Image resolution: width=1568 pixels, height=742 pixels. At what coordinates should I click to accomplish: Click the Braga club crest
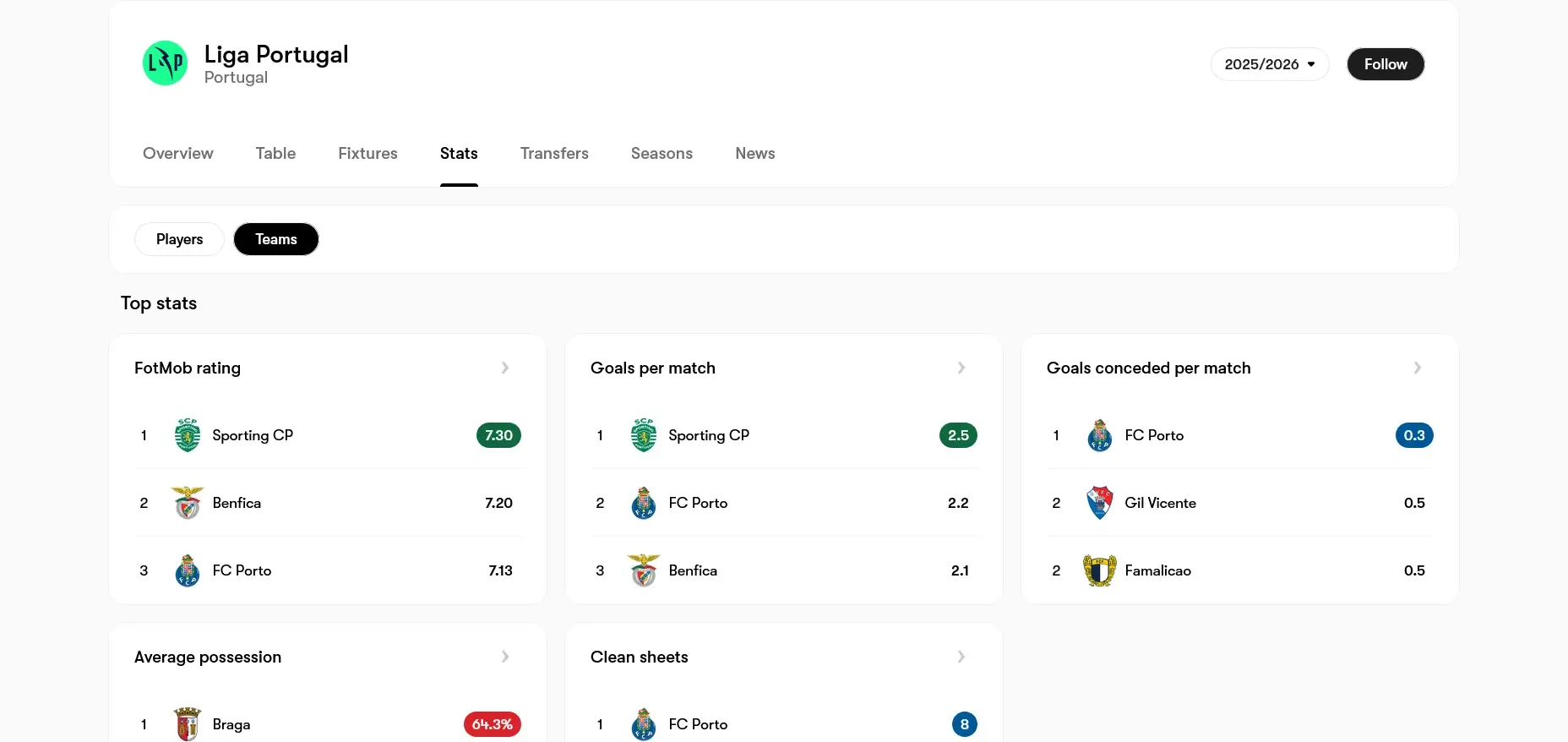(188, 724)
